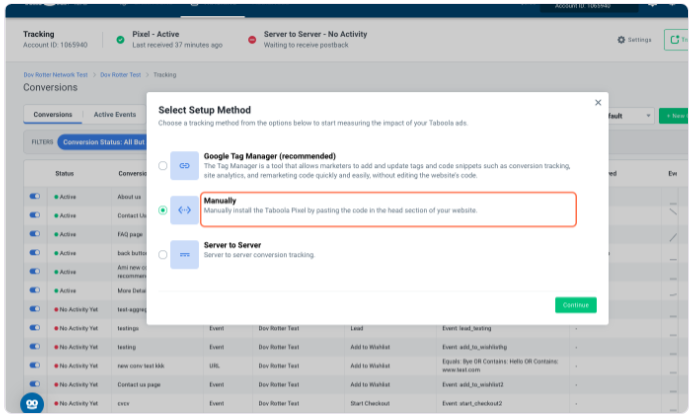Open Dov Rotter Network Test breadcrumb
This screenshot has height=419, width=690.
pos(56,75)
